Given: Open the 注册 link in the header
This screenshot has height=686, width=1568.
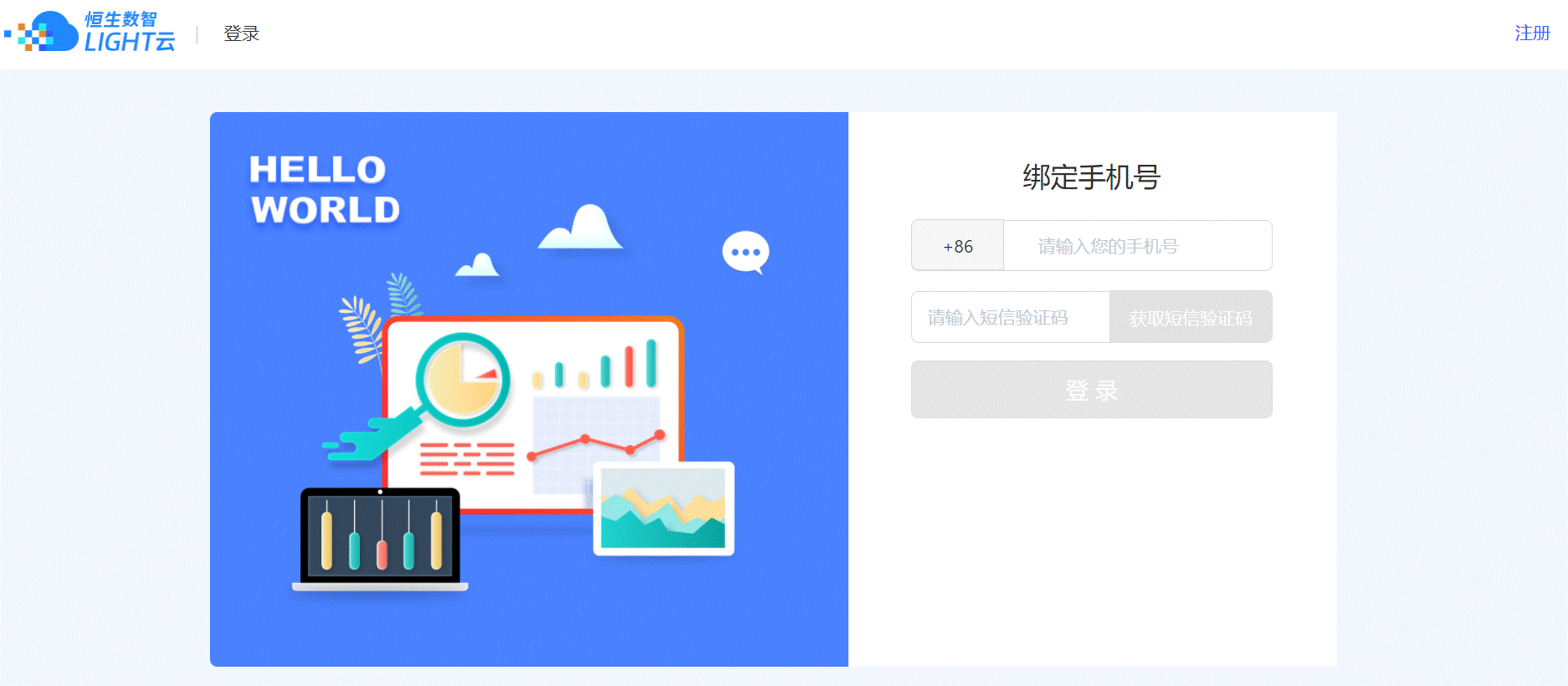Looking at the screenshot, I should click(1532, 33).
